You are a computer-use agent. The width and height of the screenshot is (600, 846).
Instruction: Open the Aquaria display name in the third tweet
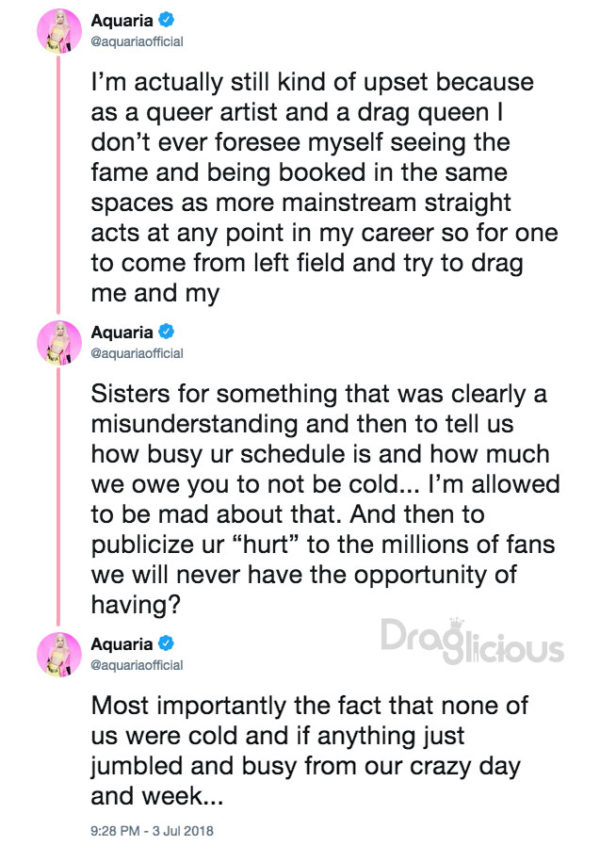122,644
